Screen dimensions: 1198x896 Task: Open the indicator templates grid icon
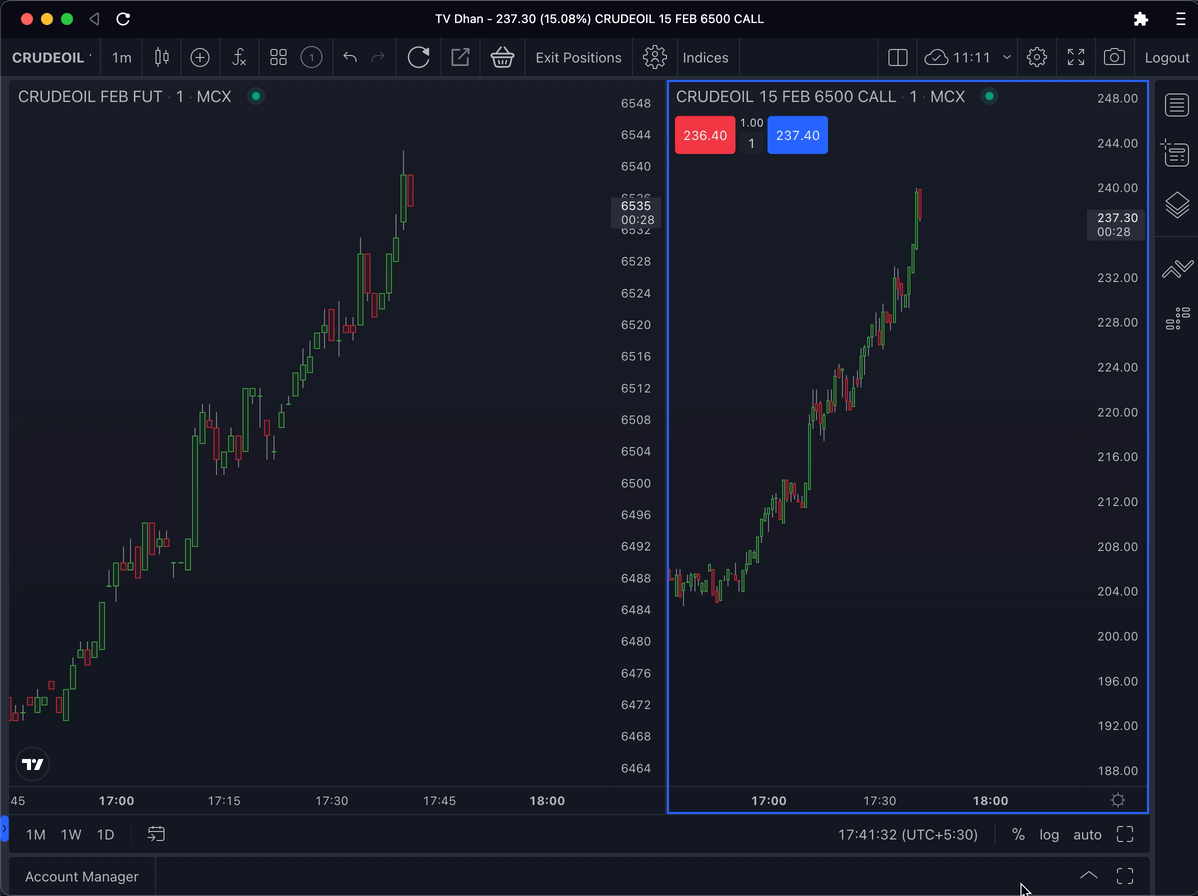click(x=278, y=57)
